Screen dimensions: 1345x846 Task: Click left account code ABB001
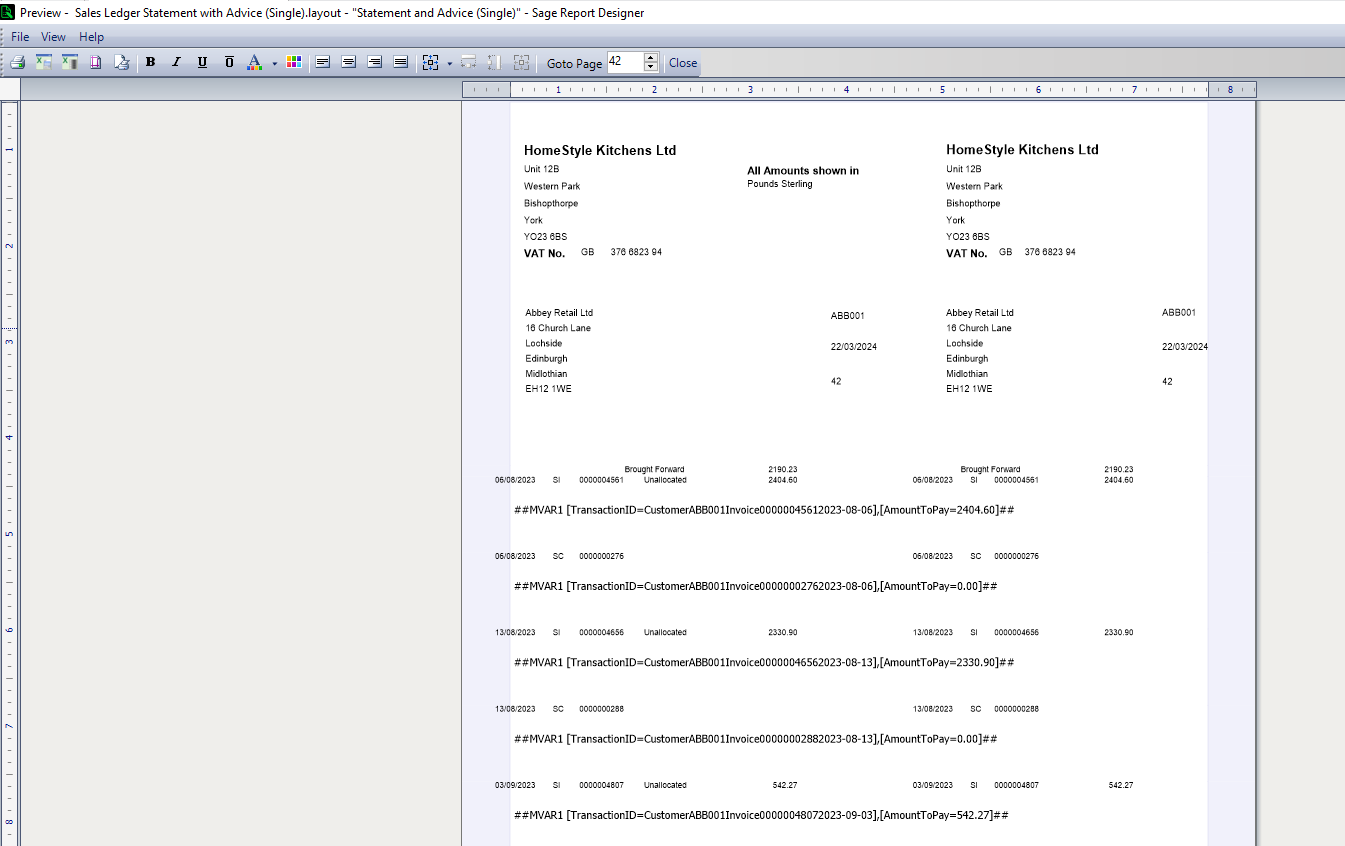pyautogui.click(x=847, y=316)
